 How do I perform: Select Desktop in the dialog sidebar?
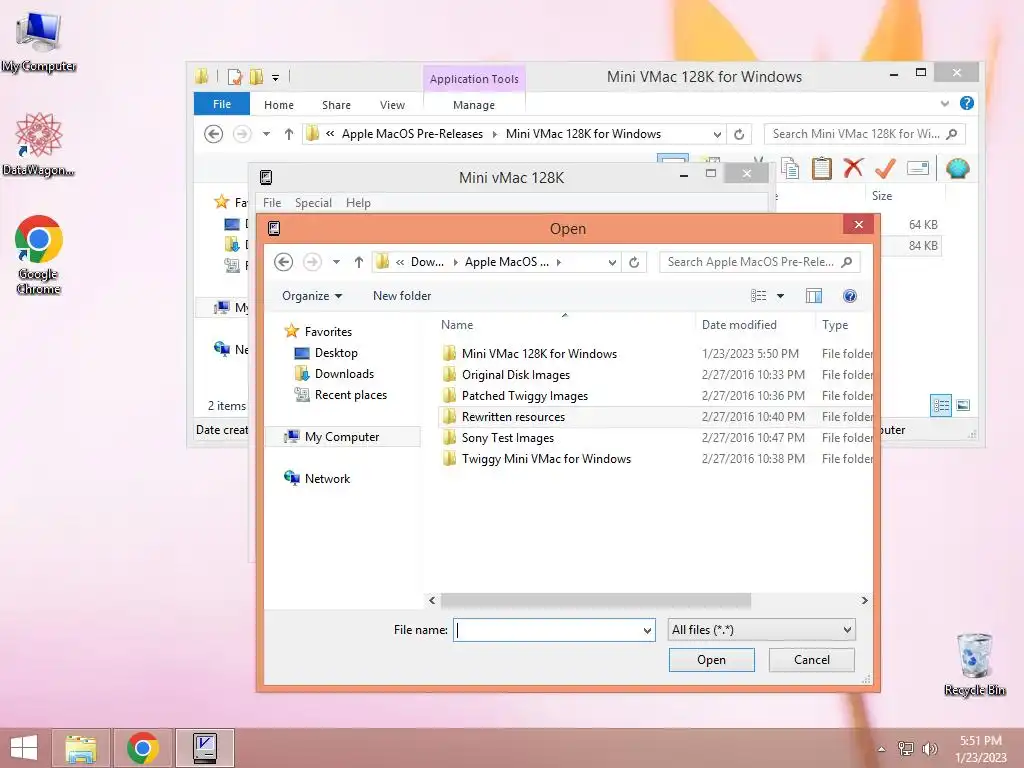pos(327,353)
